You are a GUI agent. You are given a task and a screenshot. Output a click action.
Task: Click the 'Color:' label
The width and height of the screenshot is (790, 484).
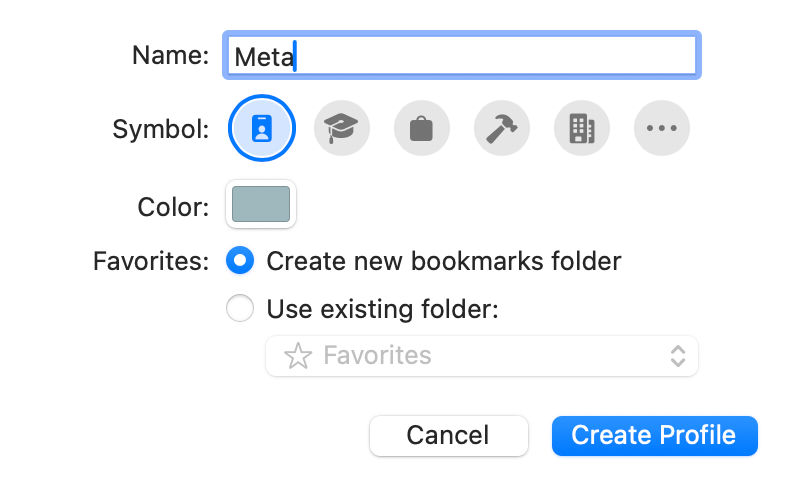[x=173, y=207]
